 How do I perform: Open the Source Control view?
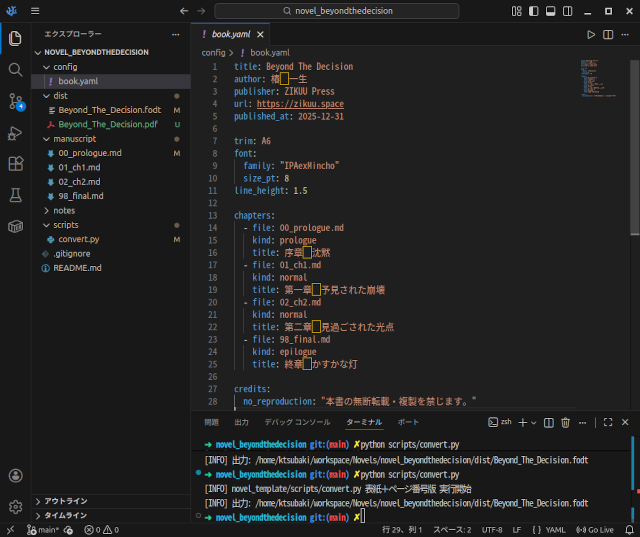[x=15, y=101]
